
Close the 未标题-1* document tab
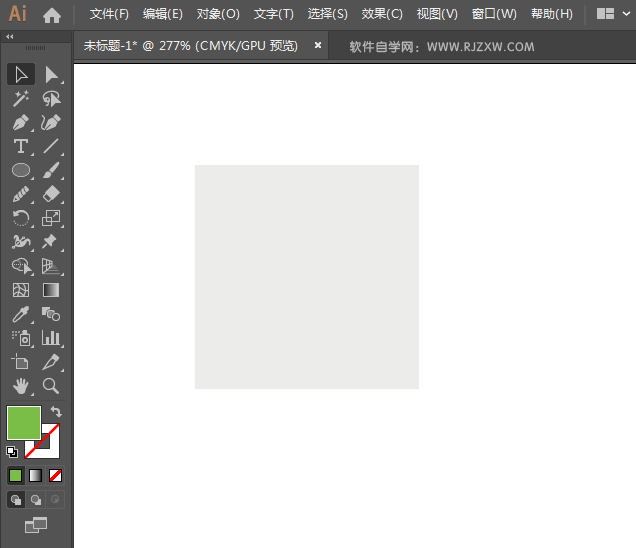318,45
